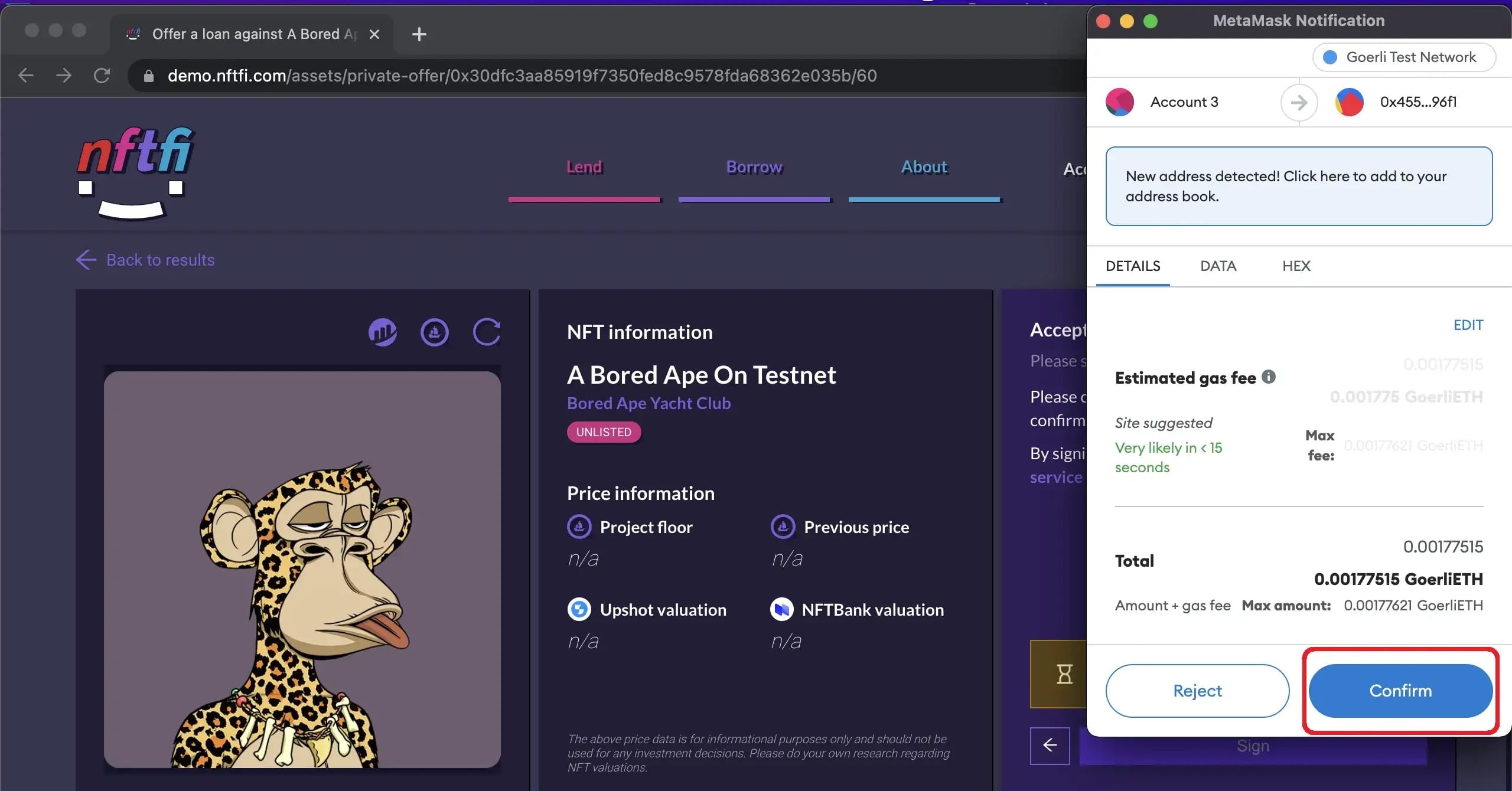Click the Sign button

click(x=1253, y=748)
